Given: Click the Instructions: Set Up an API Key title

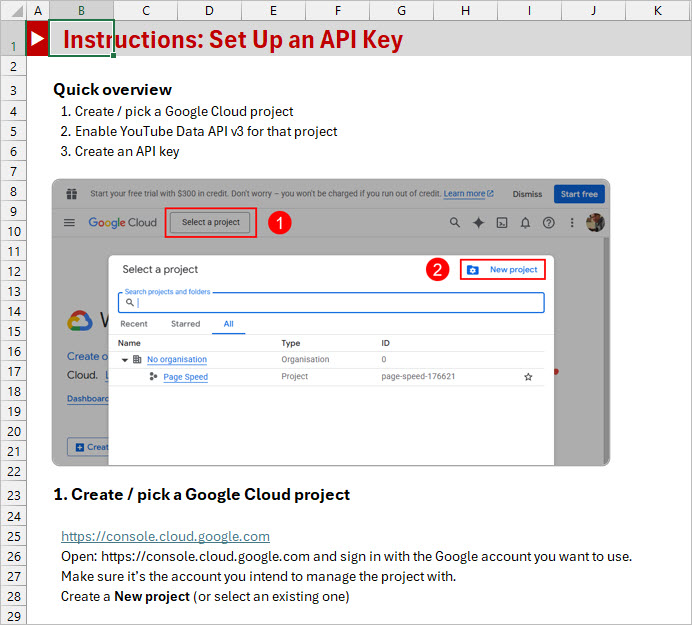Looking at the screenshot, I should click(x=233, y=39).
